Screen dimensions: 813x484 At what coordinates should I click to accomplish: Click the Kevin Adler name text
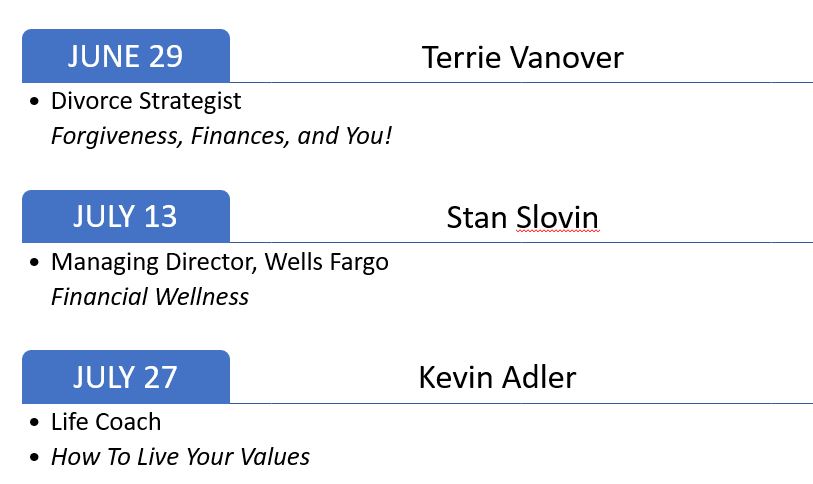pyautogui.click(x=497, y=377)
